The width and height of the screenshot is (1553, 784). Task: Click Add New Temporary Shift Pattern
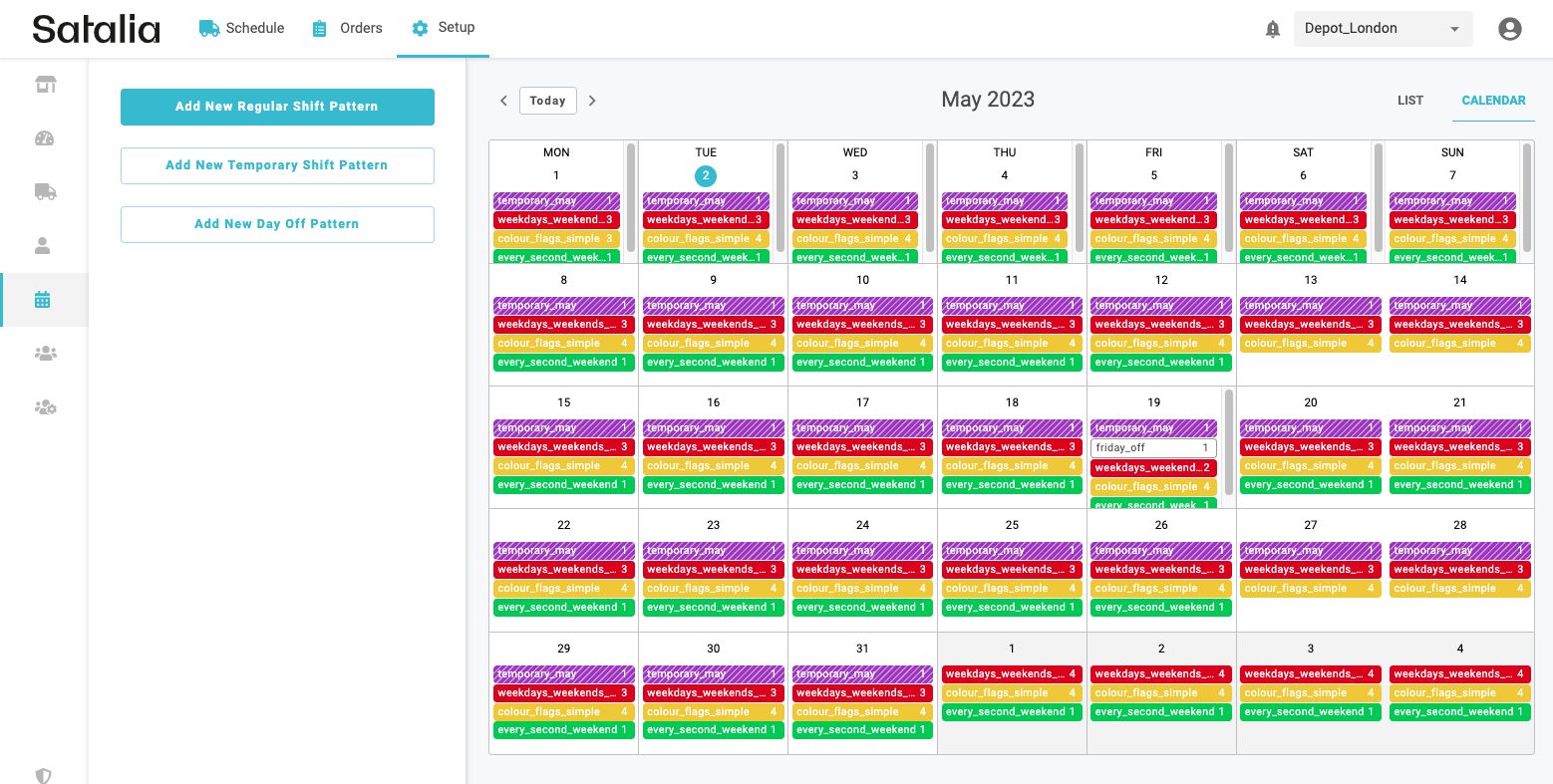click(x=277, y=165)
